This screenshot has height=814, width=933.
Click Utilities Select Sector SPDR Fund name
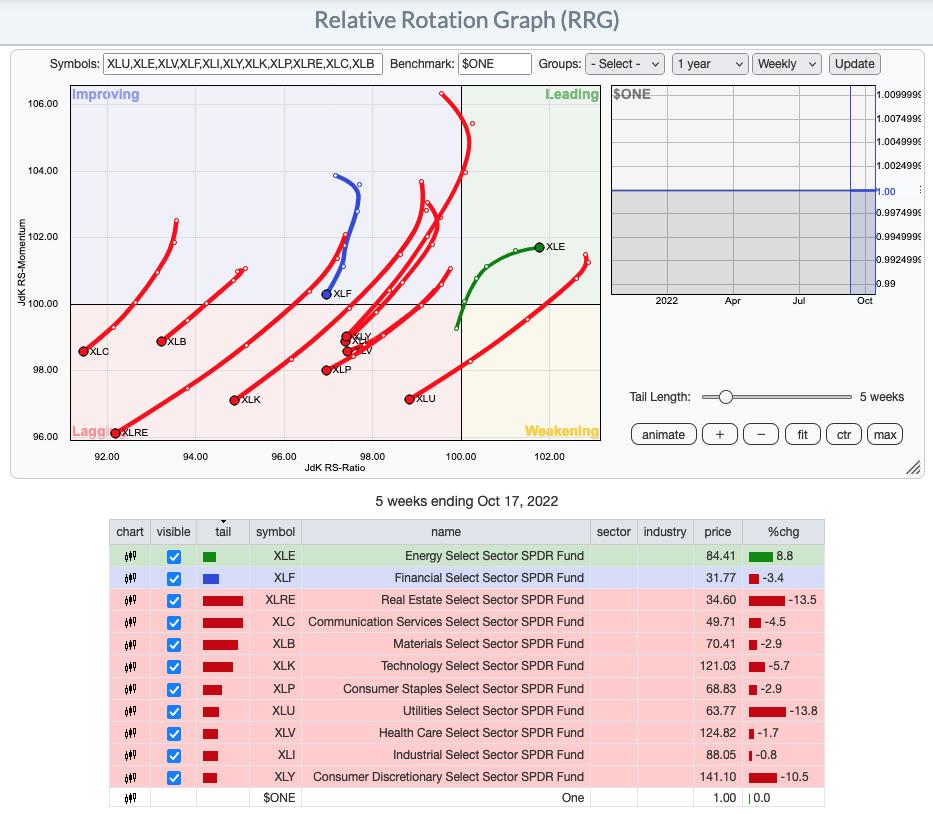pyautogui.click(x=493, y=710)
